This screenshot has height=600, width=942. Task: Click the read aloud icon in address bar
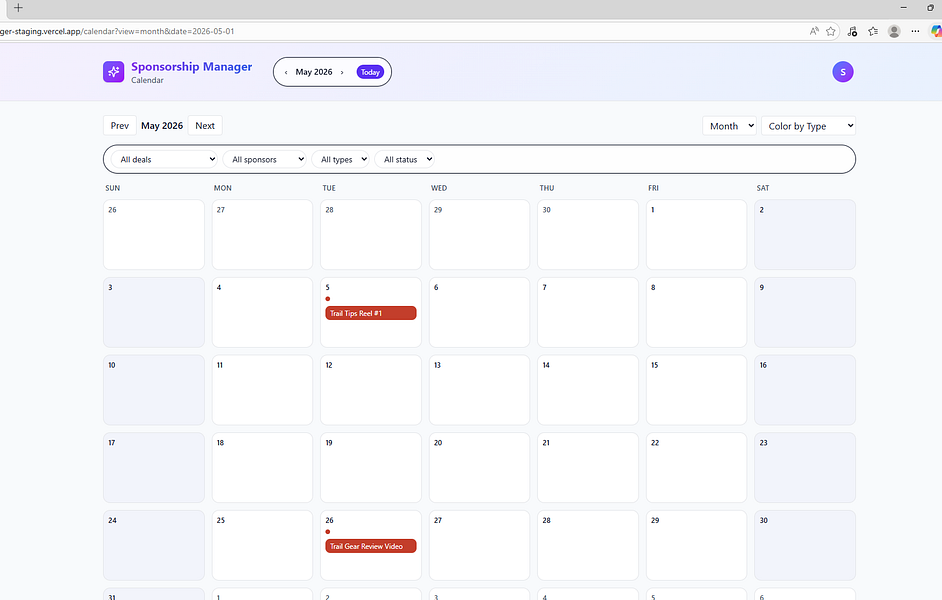point(813,31)
